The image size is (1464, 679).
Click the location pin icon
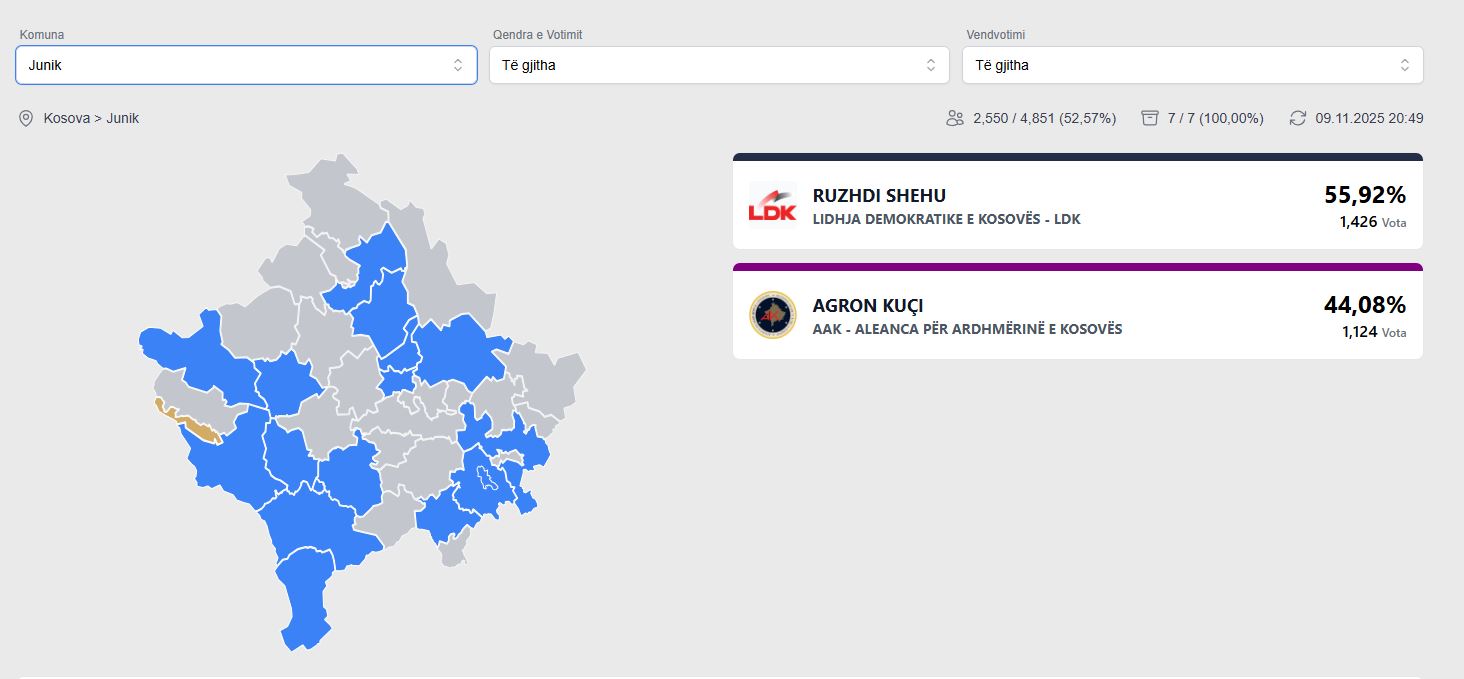(26, 118)
